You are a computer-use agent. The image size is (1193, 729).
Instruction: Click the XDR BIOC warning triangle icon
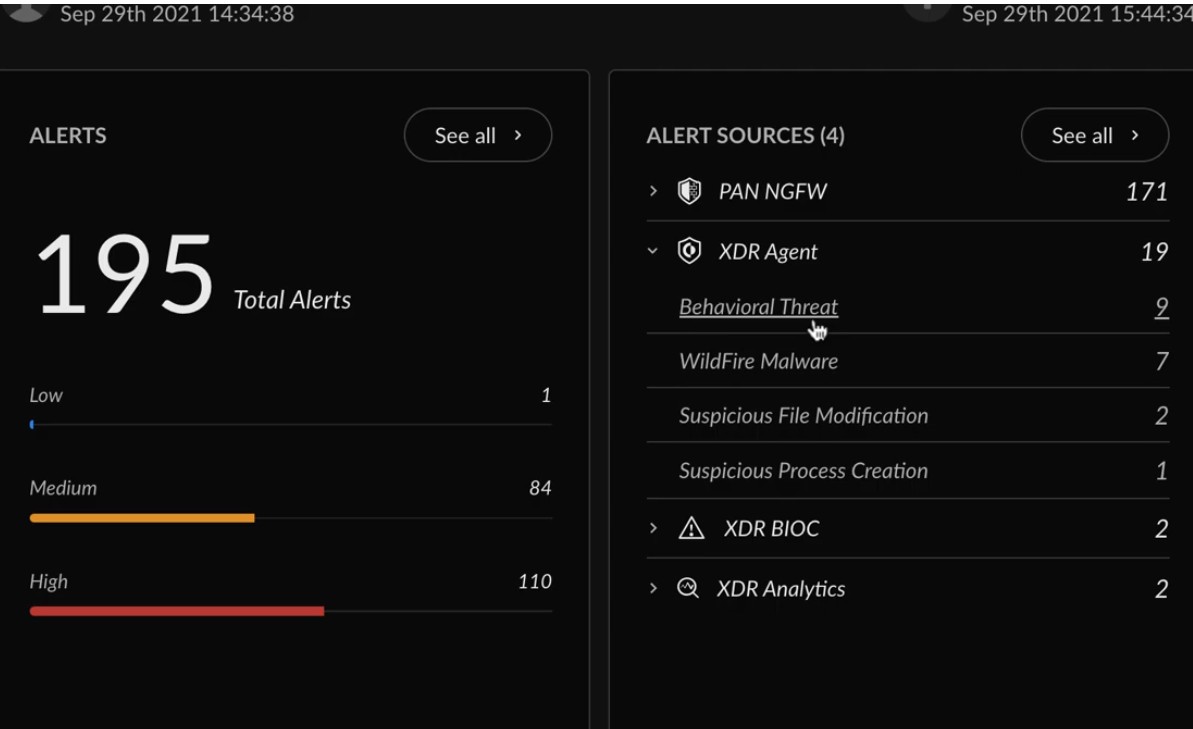691,527
